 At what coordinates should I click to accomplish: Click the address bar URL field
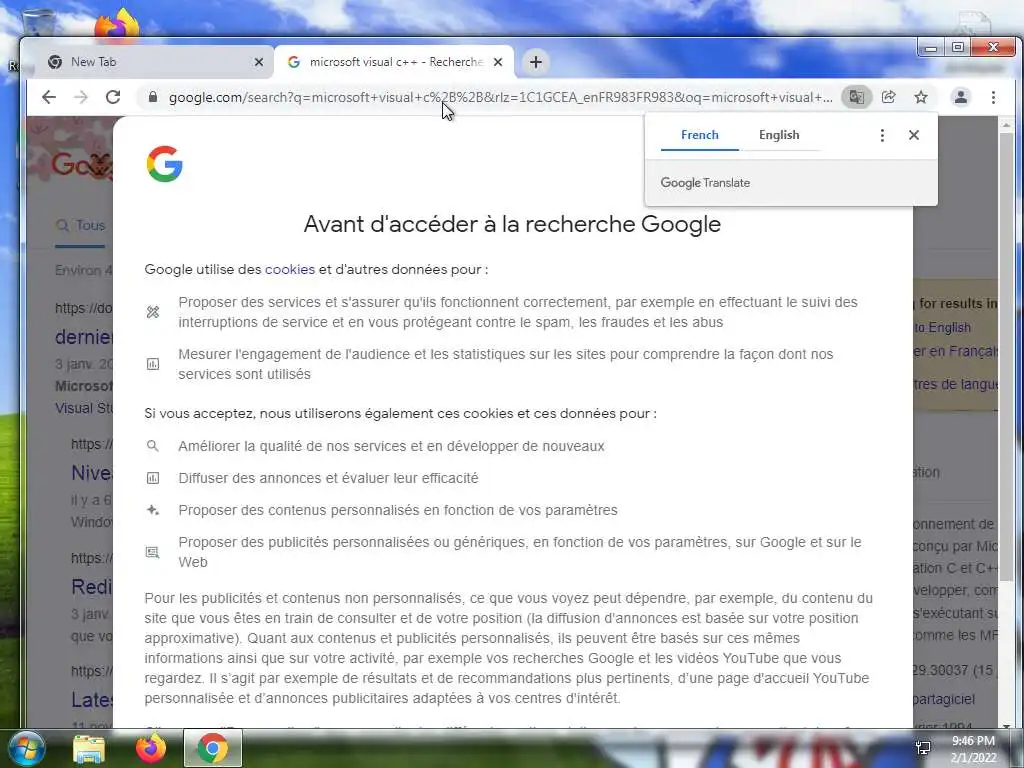point(500,97)
